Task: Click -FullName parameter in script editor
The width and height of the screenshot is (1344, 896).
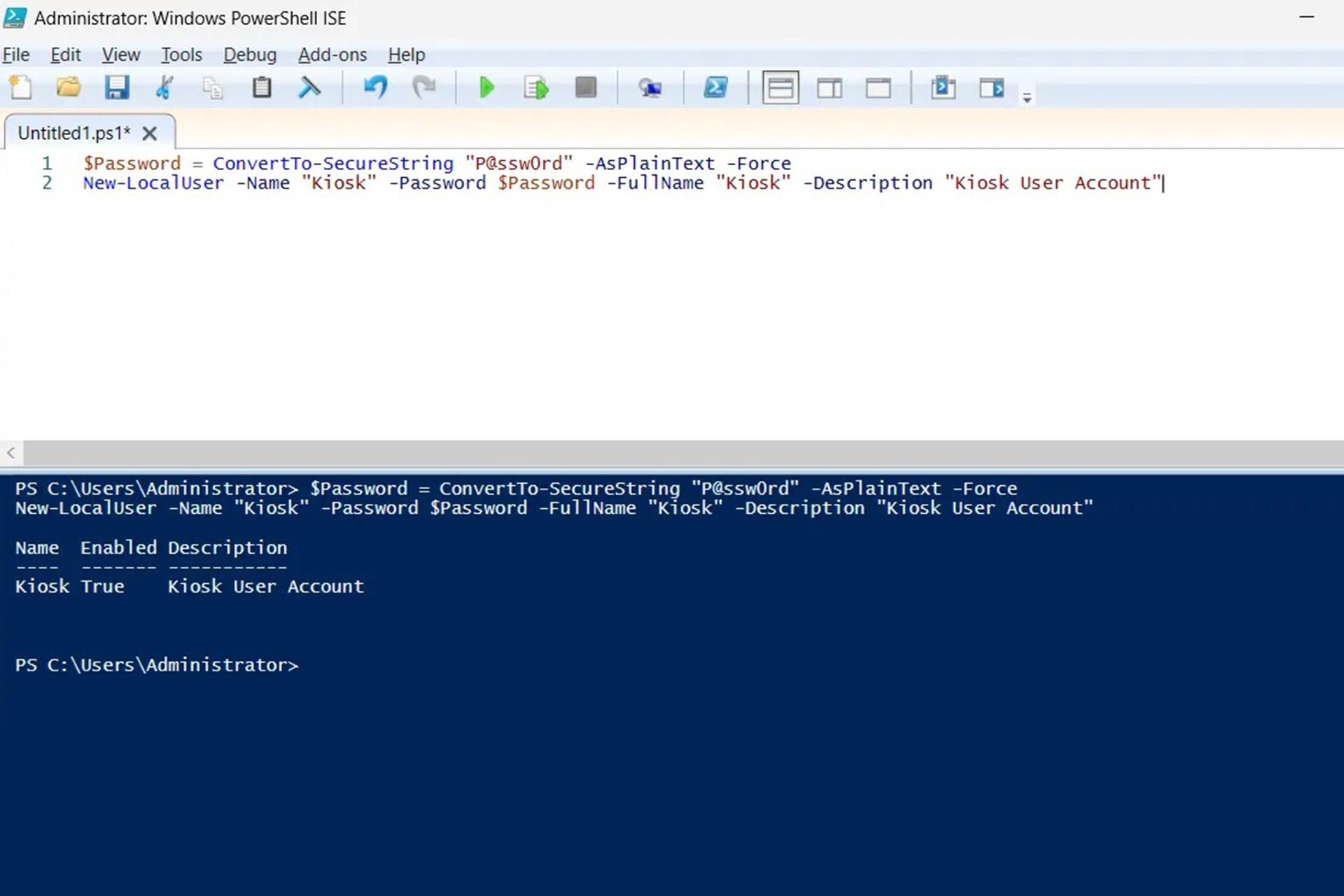Action: (x=655, y=183)
